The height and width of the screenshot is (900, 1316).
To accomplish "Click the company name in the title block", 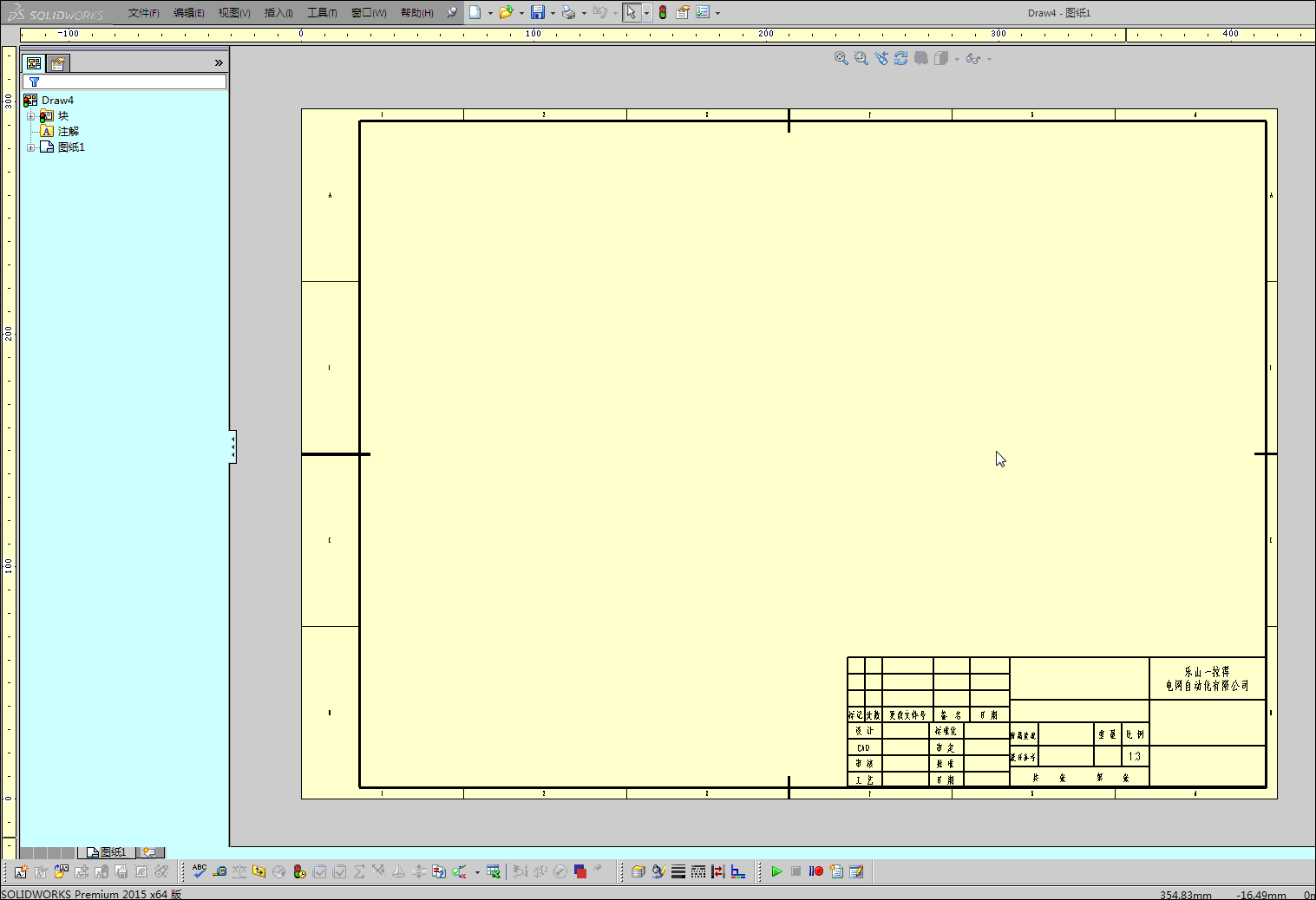I will coord(1208,679).
